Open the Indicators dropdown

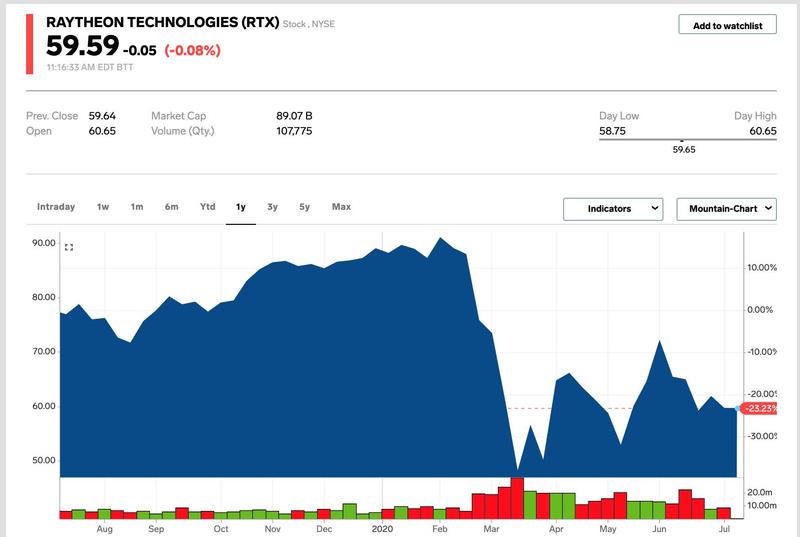coord(613,209)
